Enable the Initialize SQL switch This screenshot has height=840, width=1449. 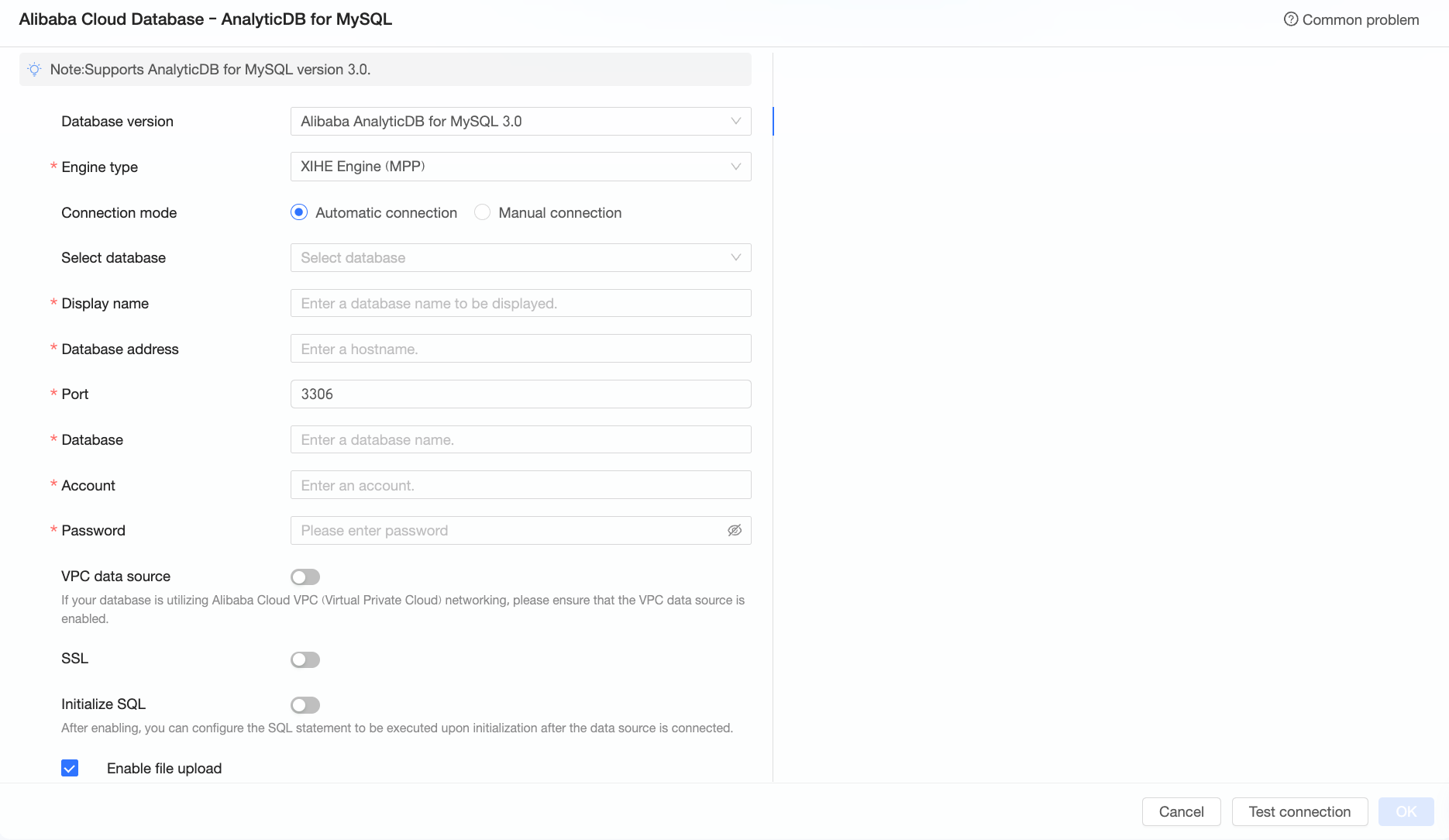coord(305,705)
